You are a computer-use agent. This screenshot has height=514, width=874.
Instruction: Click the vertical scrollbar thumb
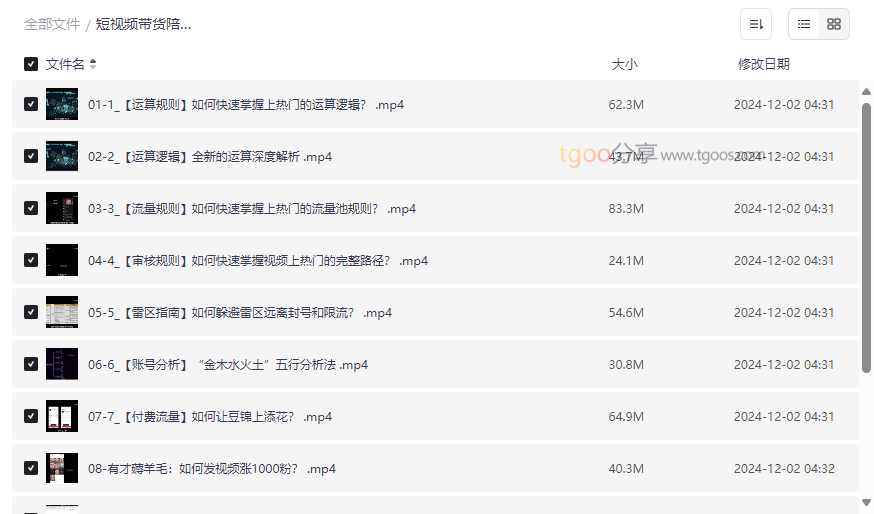click(866, 237)
